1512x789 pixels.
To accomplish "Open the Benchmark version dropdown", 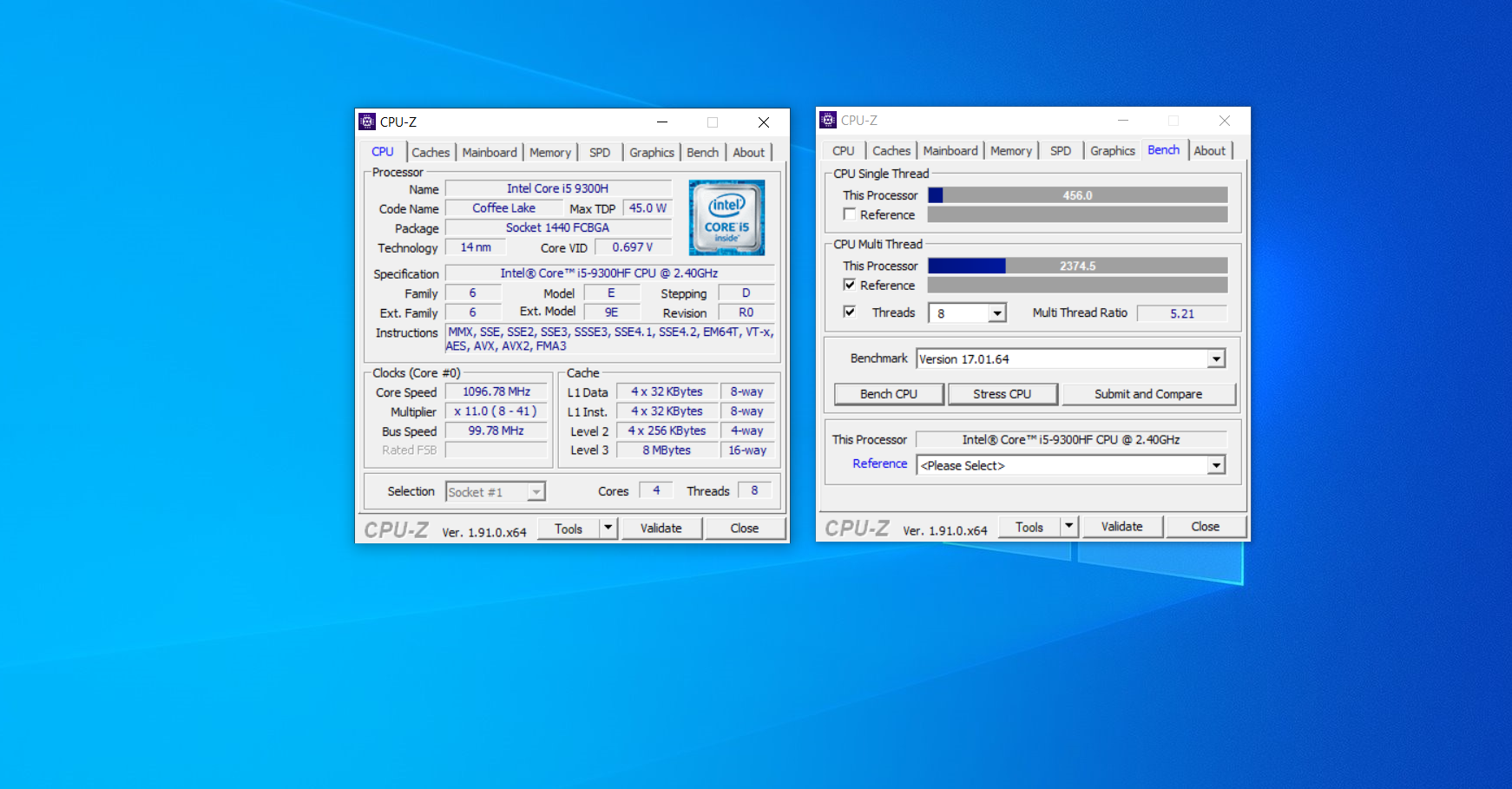I will [1216, 359].
